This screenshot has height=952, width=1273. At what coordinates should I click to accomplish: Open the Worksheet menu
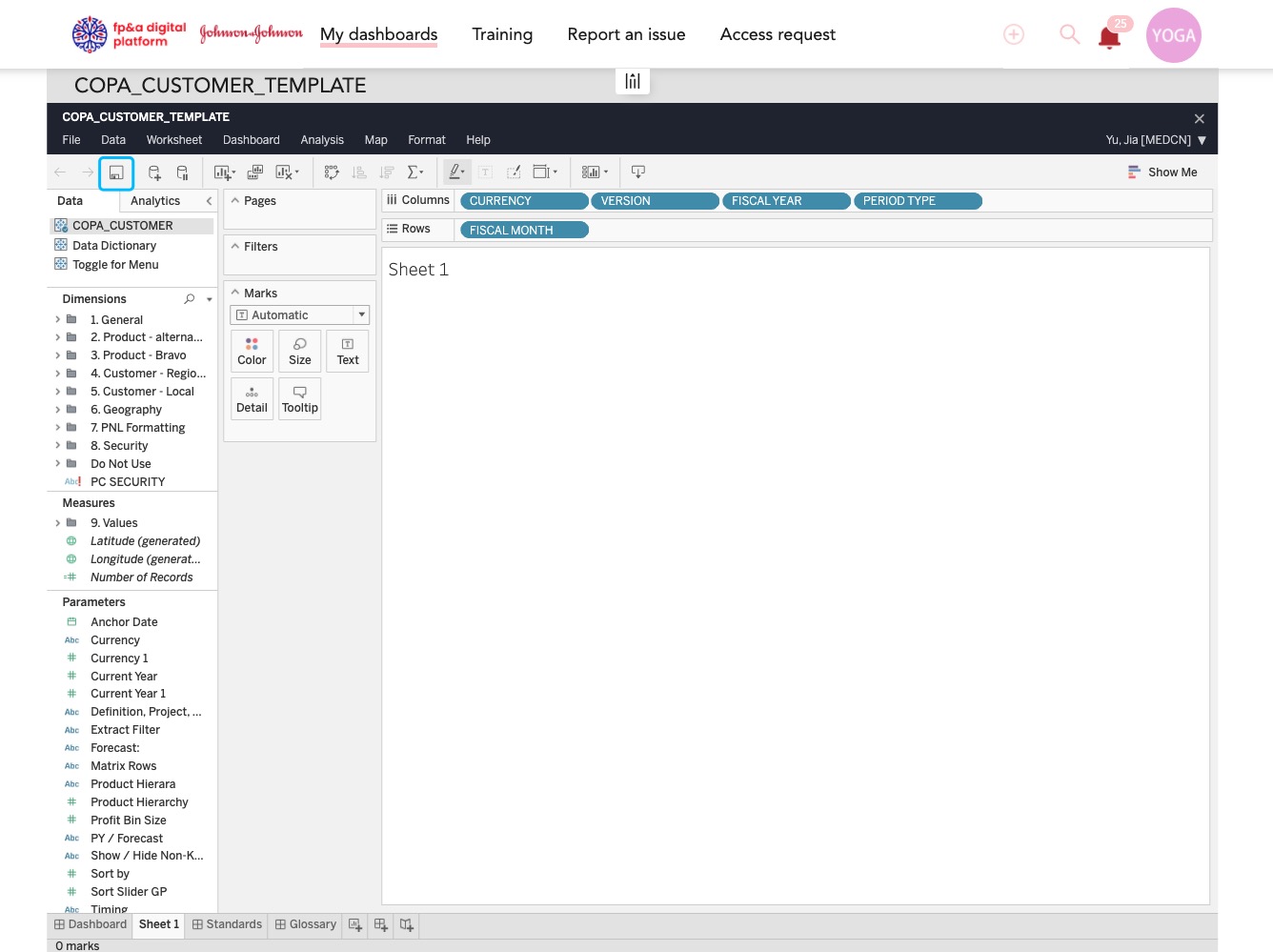pyautogui.click(x=174, y=140)
